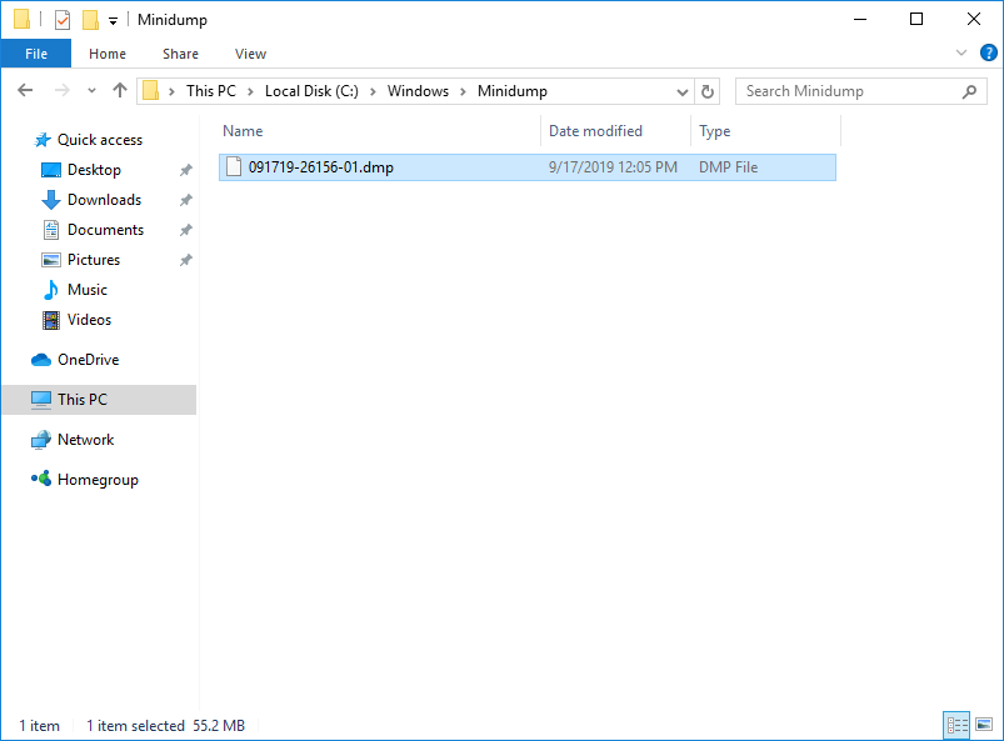Click the Help question mark icon
The width and height of the screenshot is (1004, 741).
988,53
